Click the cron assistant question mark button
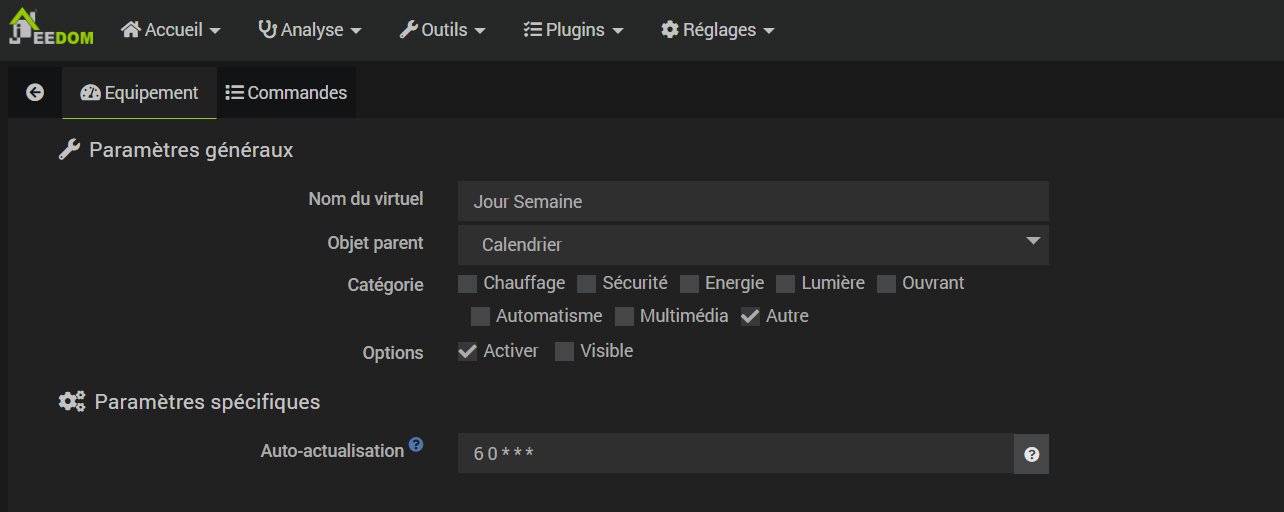The image size is (1284, 512). pyautogui.click(x=1031, y=454)
